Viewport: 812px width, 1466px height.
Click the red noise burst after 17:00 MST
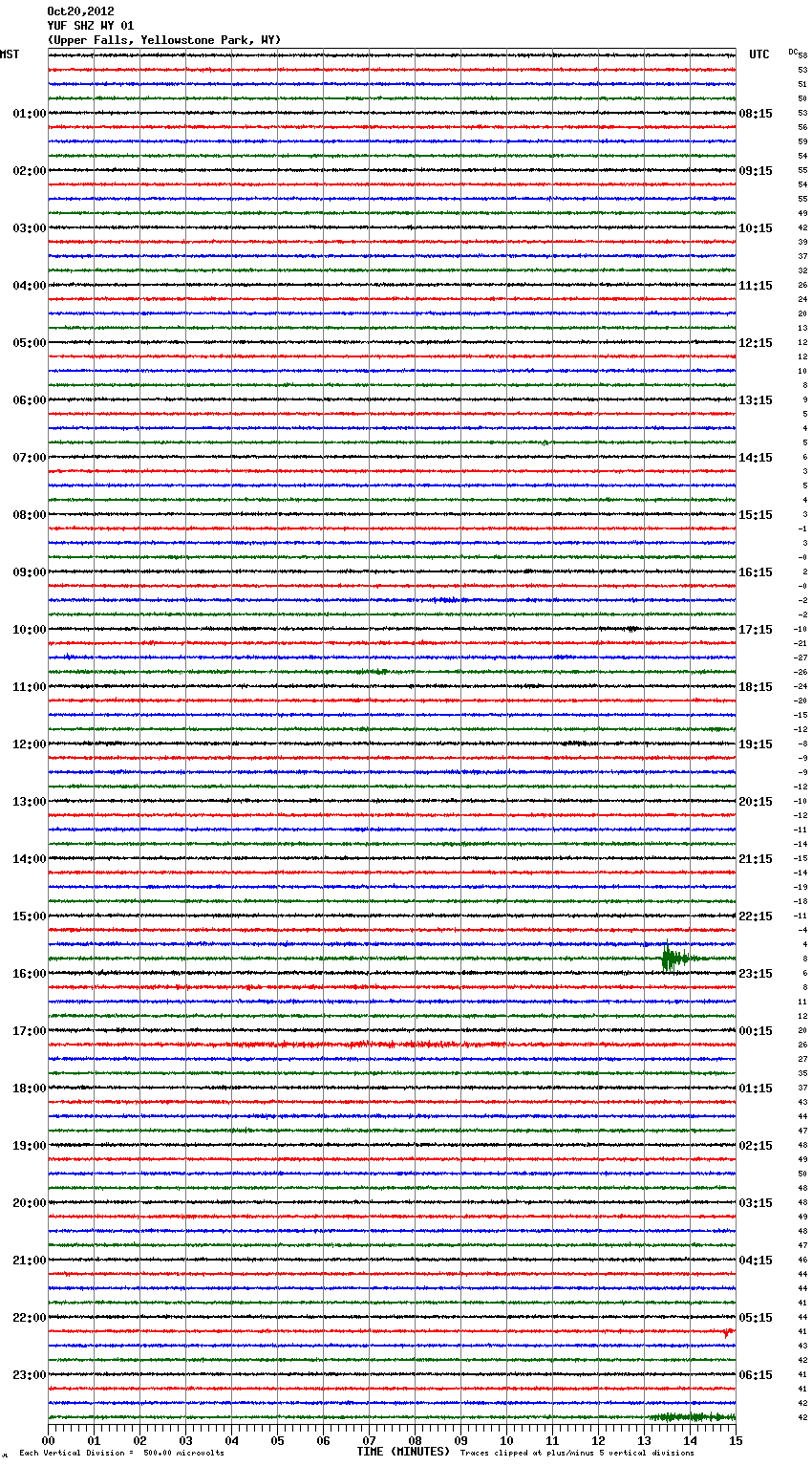pos(382,1045)
